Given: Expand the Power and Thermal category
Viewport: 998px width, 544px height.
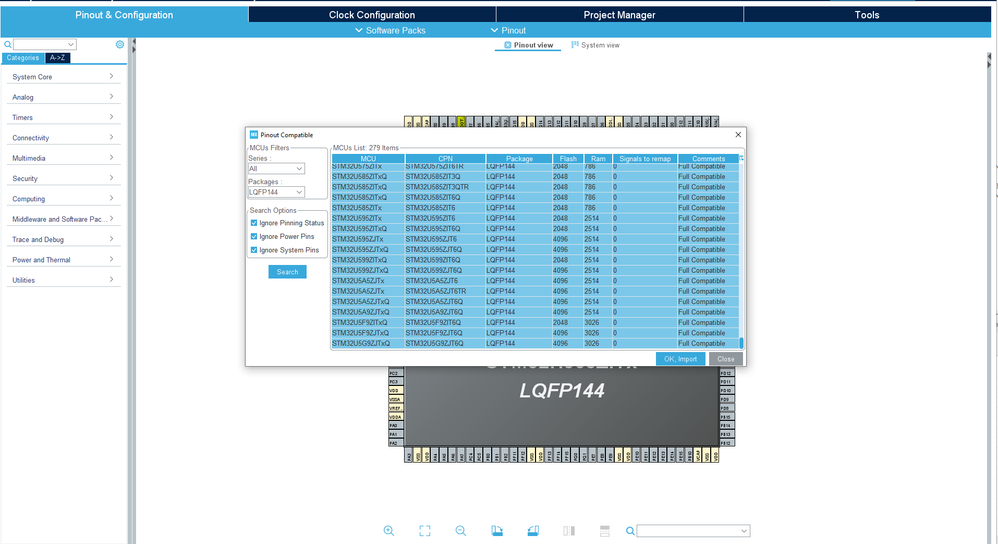Looking at the screenshot, I should [63, 260].
